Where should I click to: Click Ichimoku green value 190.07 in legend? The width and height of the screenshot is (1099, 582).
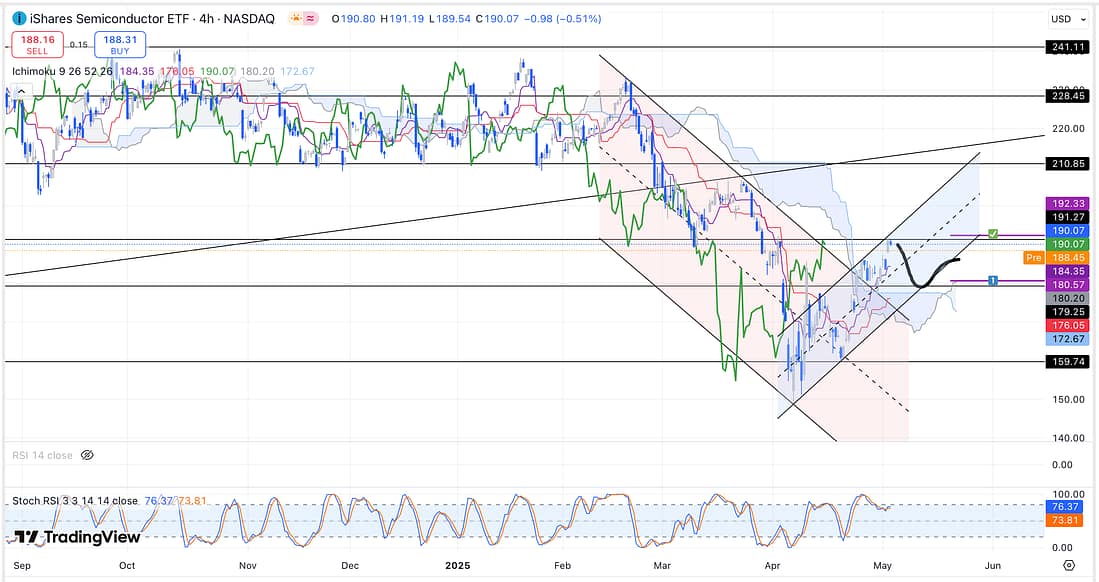(x=217, y=72)
